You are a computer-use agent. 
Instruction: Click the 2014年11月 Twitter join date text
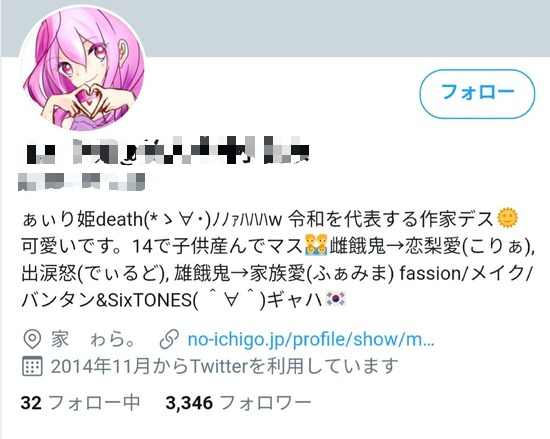tap(224, 366)
